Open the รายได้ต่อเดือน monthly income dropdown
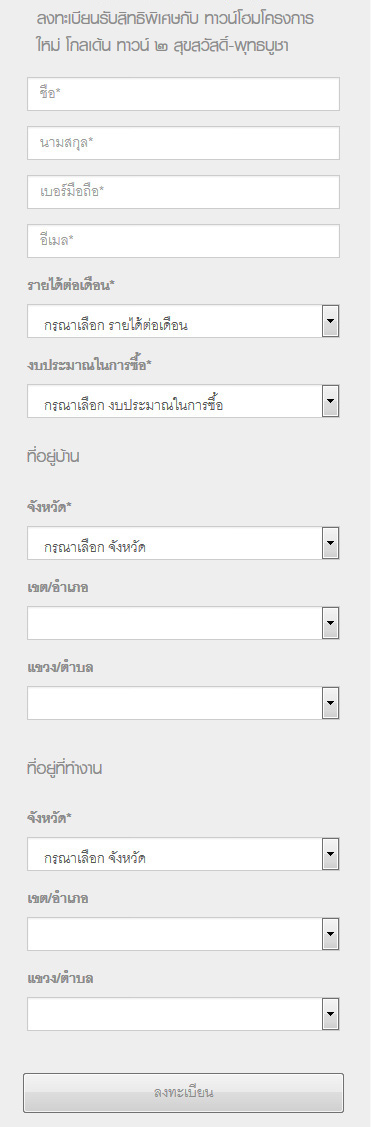 [183, 321]
